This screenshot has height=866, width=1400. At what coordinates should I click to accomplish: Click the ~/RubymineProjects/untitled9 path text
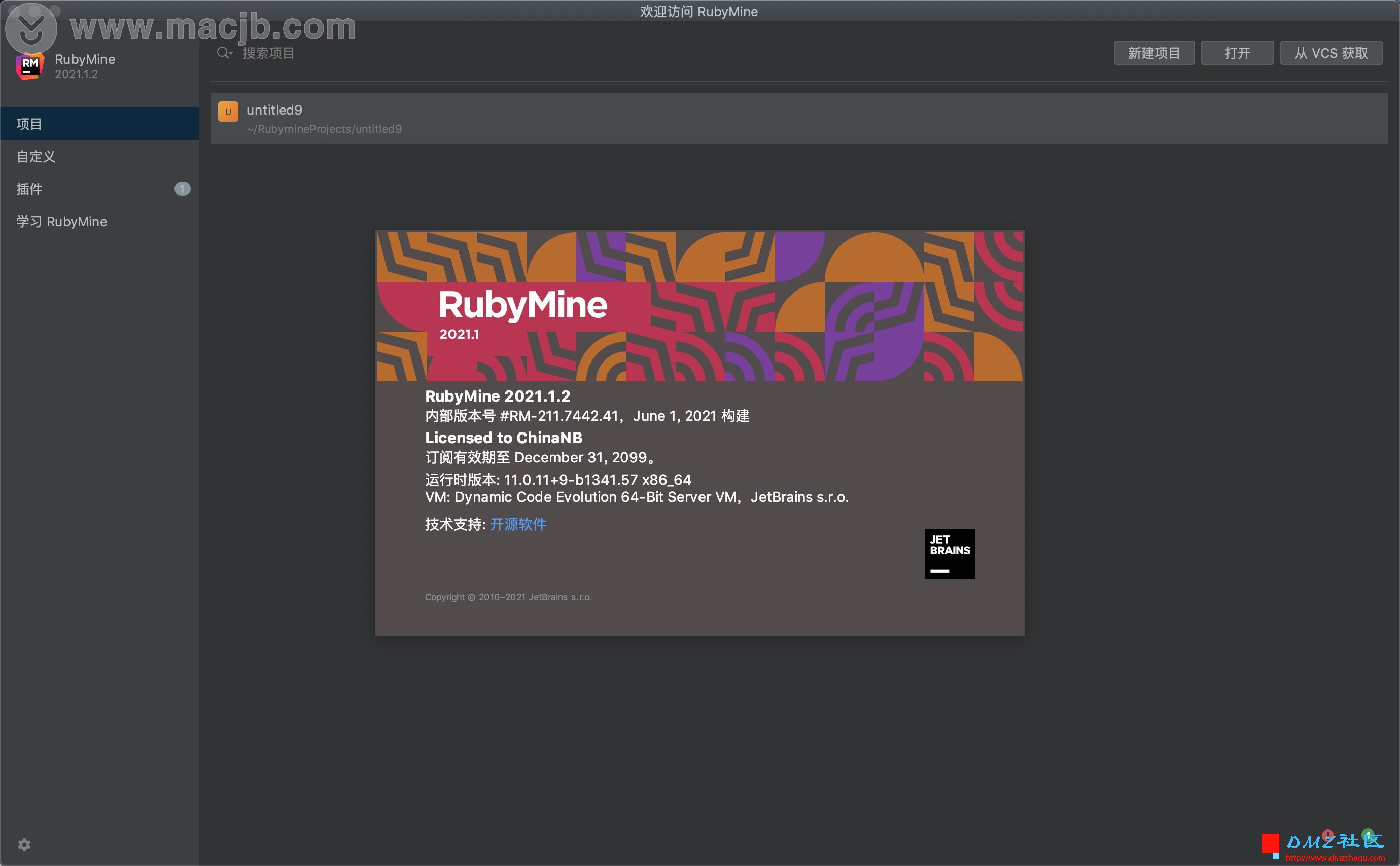click(x=324, y=129)
